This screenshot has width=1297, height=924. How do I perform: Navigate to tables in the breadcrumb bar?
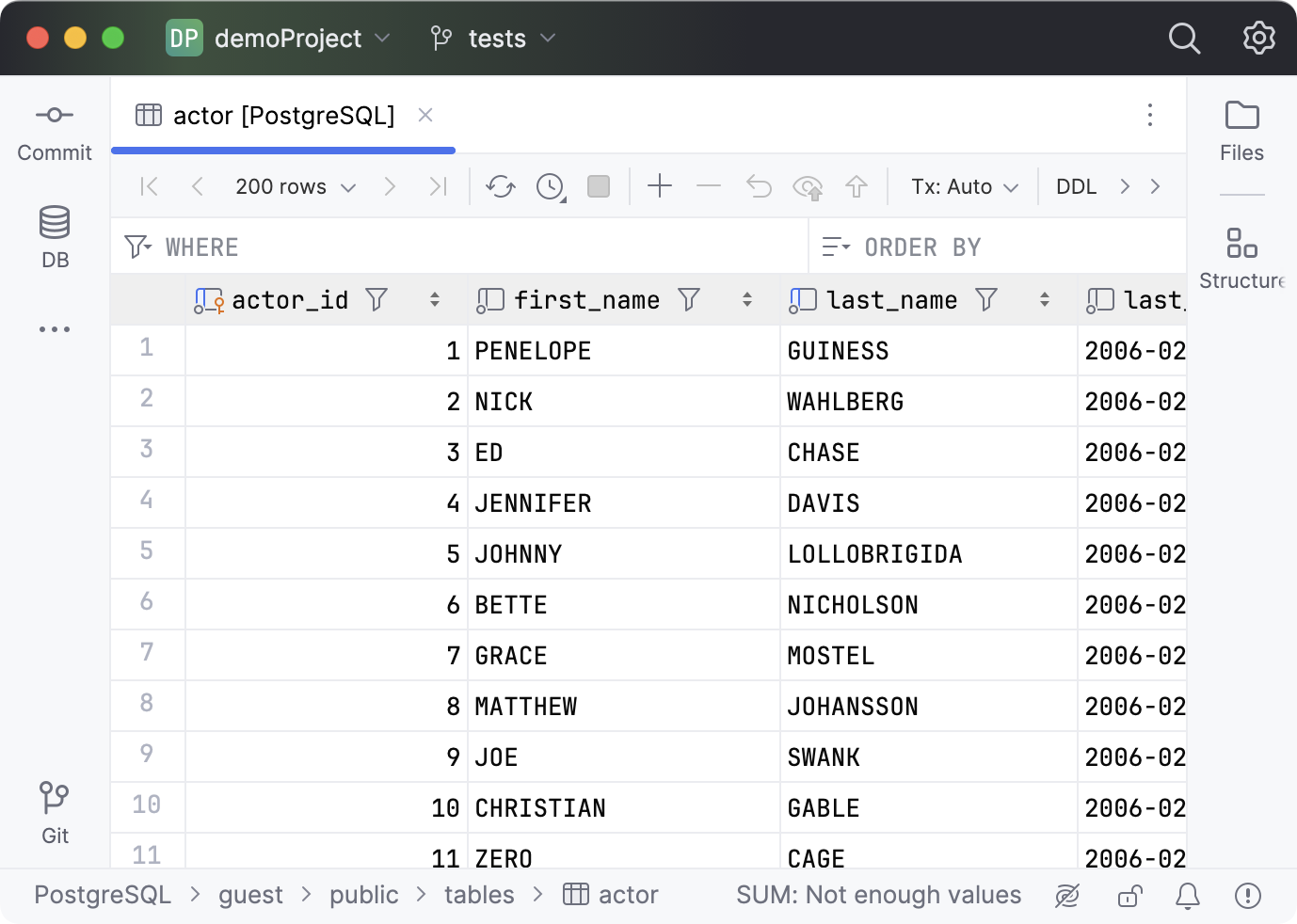[478, 895]
